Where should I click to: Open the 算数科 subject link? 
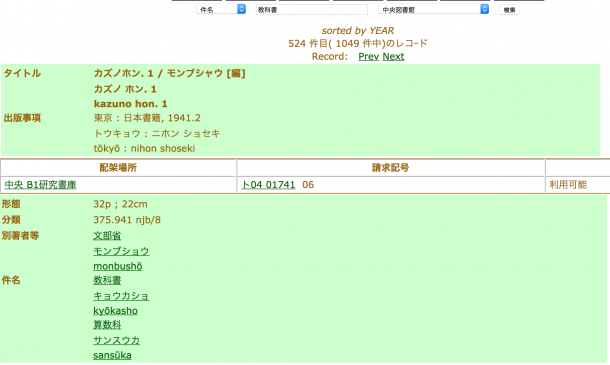click(x=107, y=325)
